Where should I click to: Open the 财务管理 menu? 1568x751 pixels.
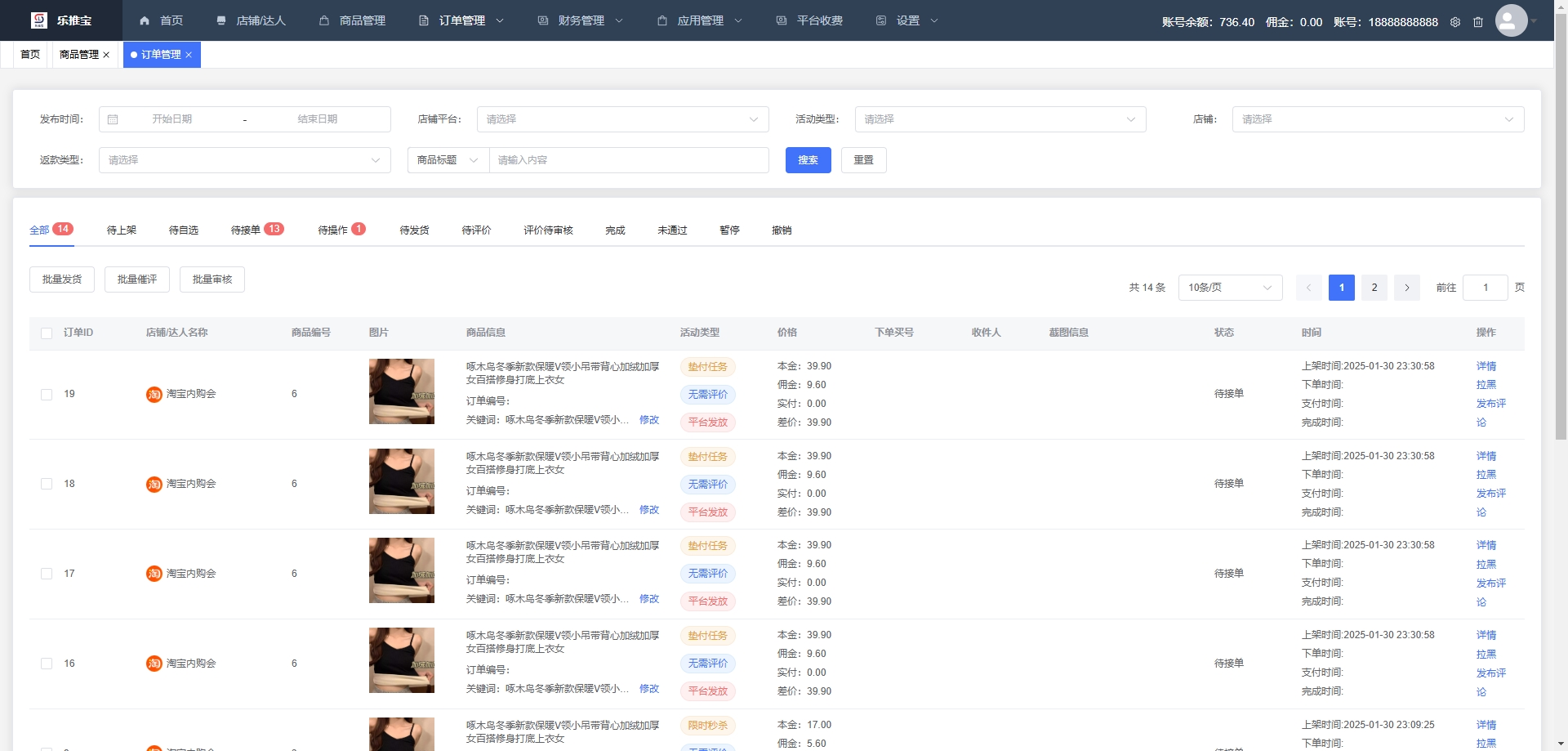pos(581,20)
